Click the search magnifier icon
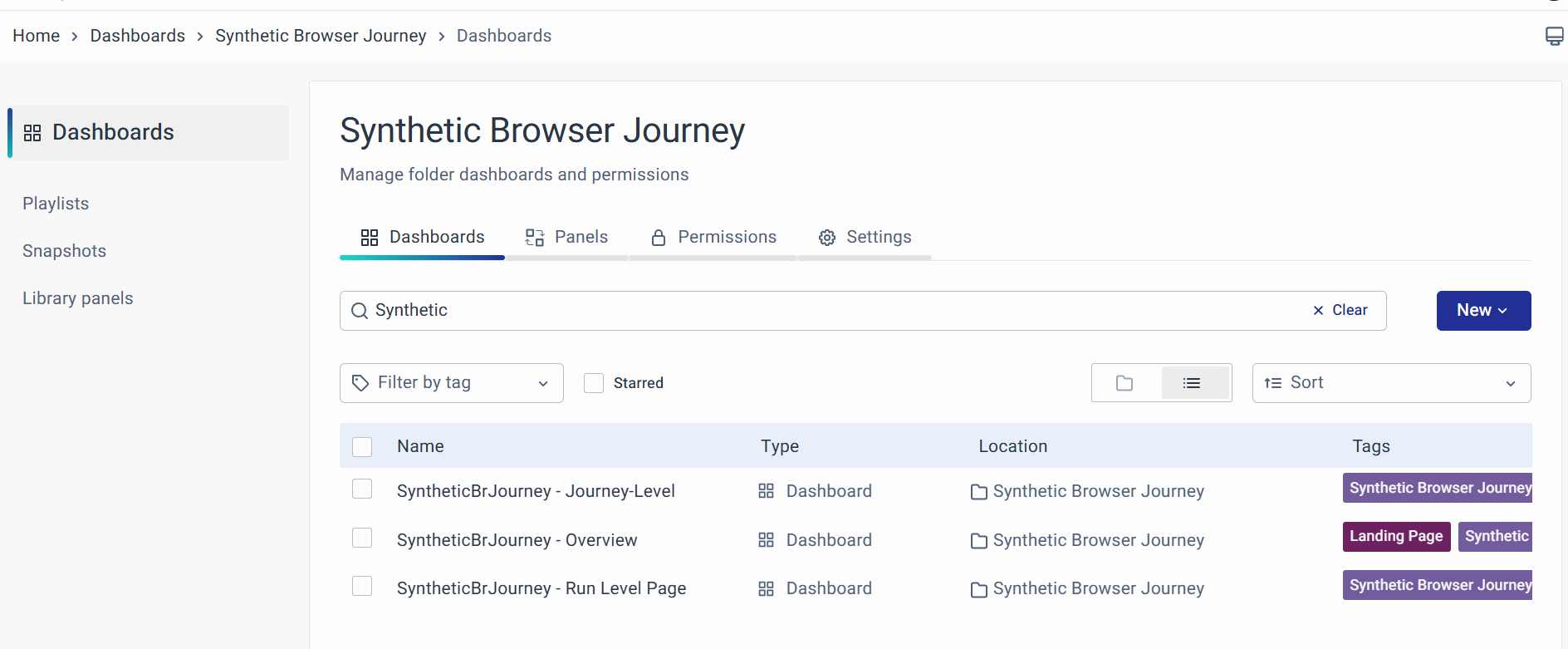Screen dimensions: 1568x649 click(360, 311)
